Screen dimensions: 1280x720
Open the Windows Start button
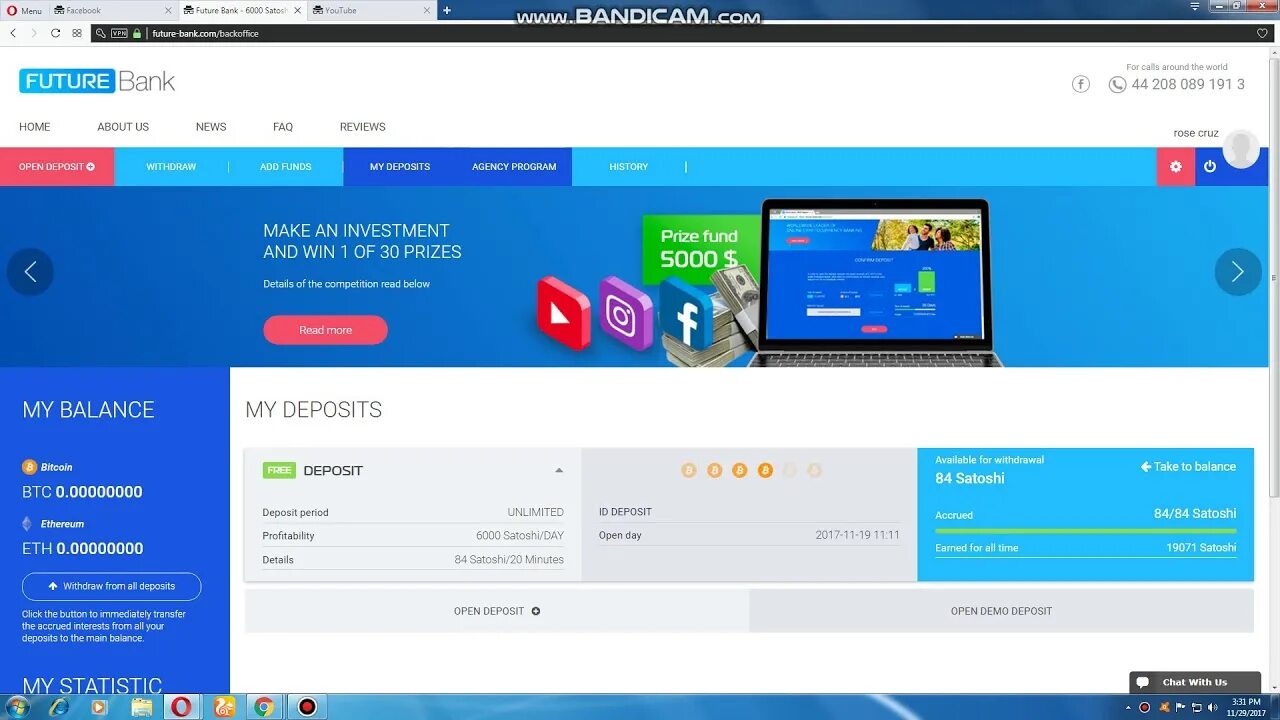(17, 707)
